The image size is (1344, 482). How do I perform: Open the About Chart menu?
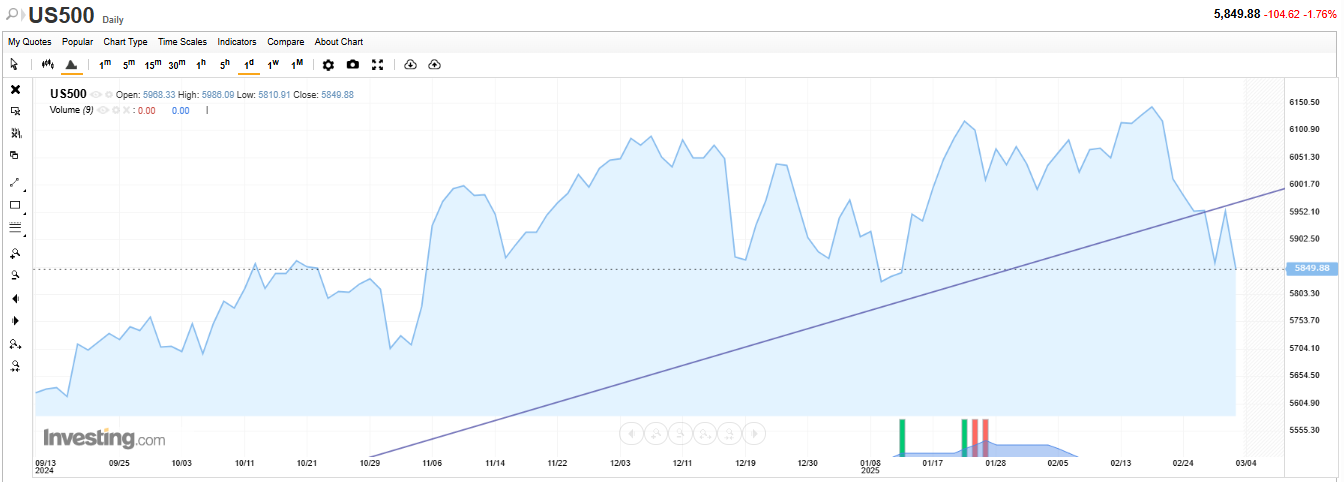(339, 42)
